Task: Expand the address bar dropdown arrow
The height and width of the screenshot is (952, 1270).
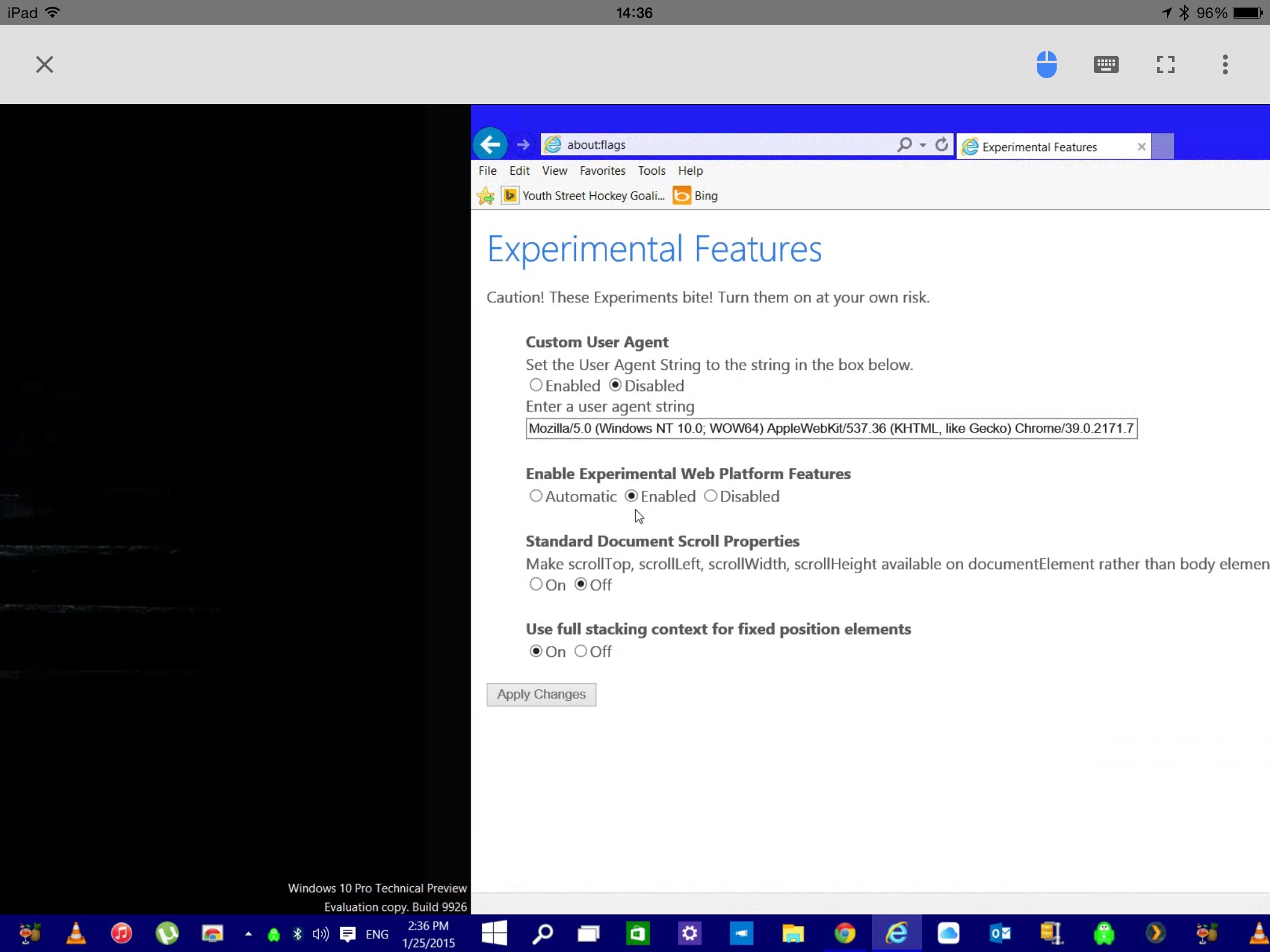Action: coord(923,145)
